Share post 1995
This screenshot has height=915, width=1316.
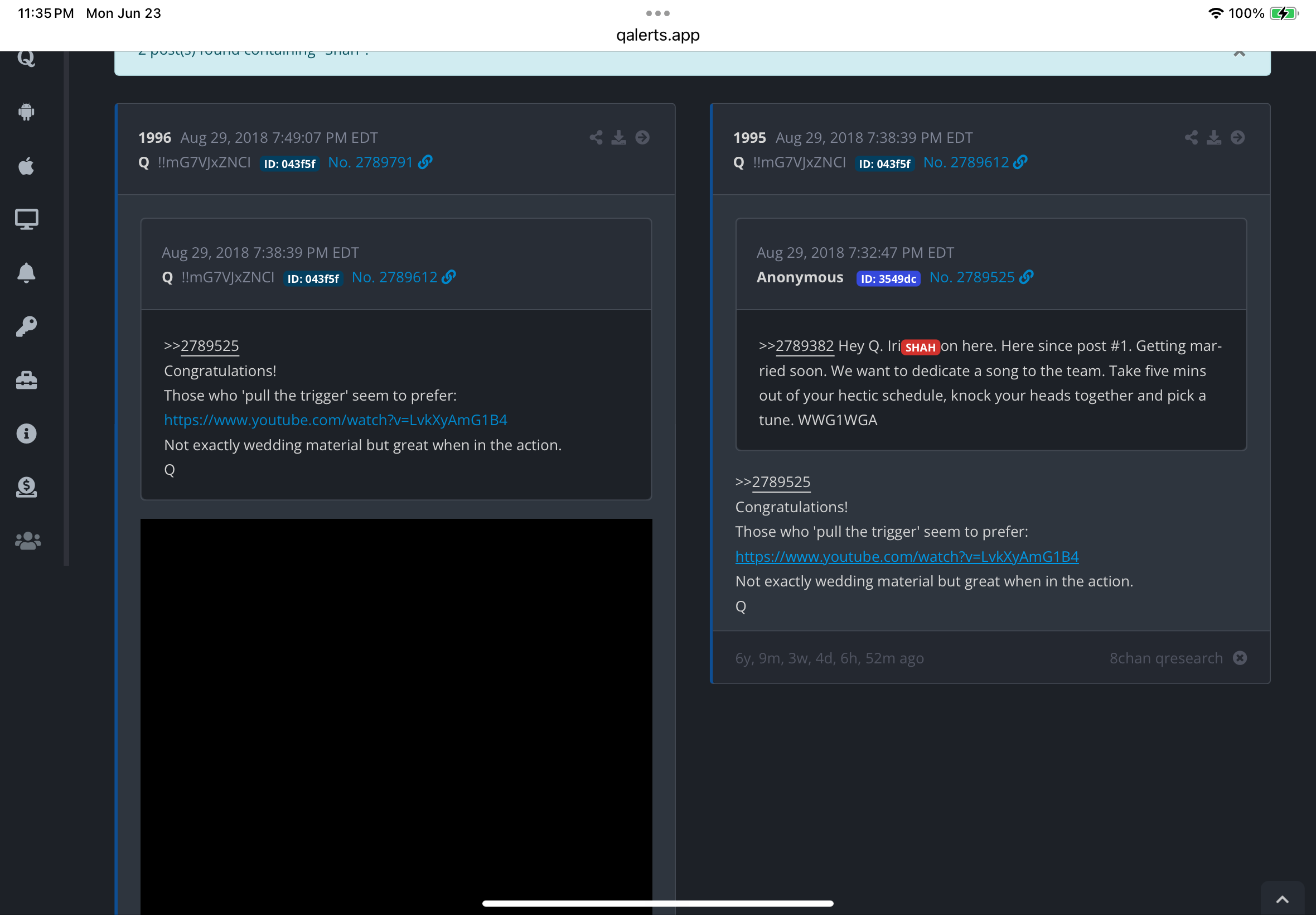pos(1191,138)
